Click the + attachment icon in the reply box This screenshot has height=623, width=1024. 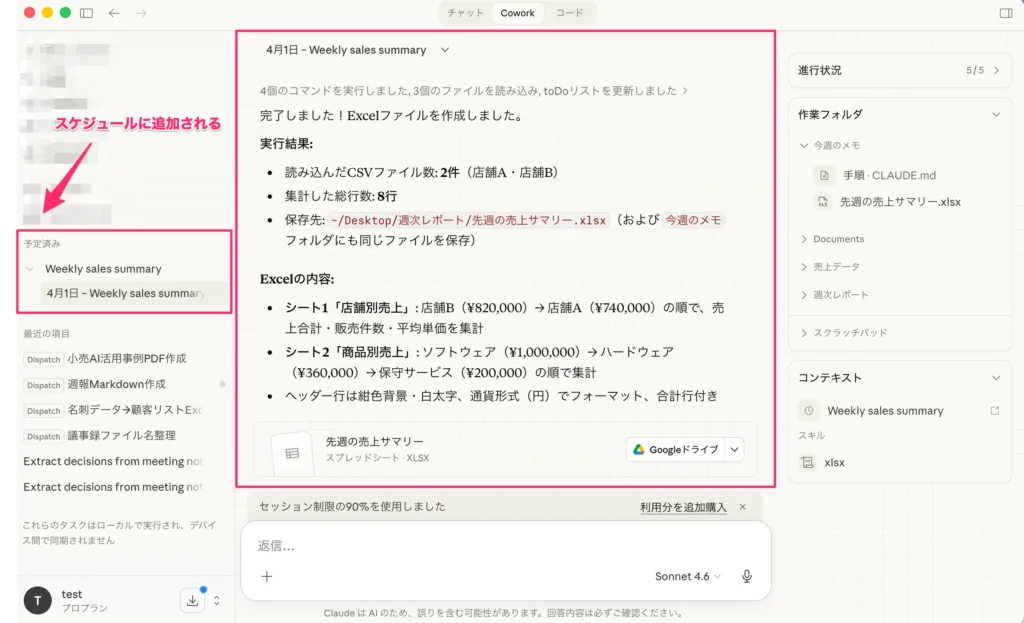pyautogui.click(x=266, y=575)
